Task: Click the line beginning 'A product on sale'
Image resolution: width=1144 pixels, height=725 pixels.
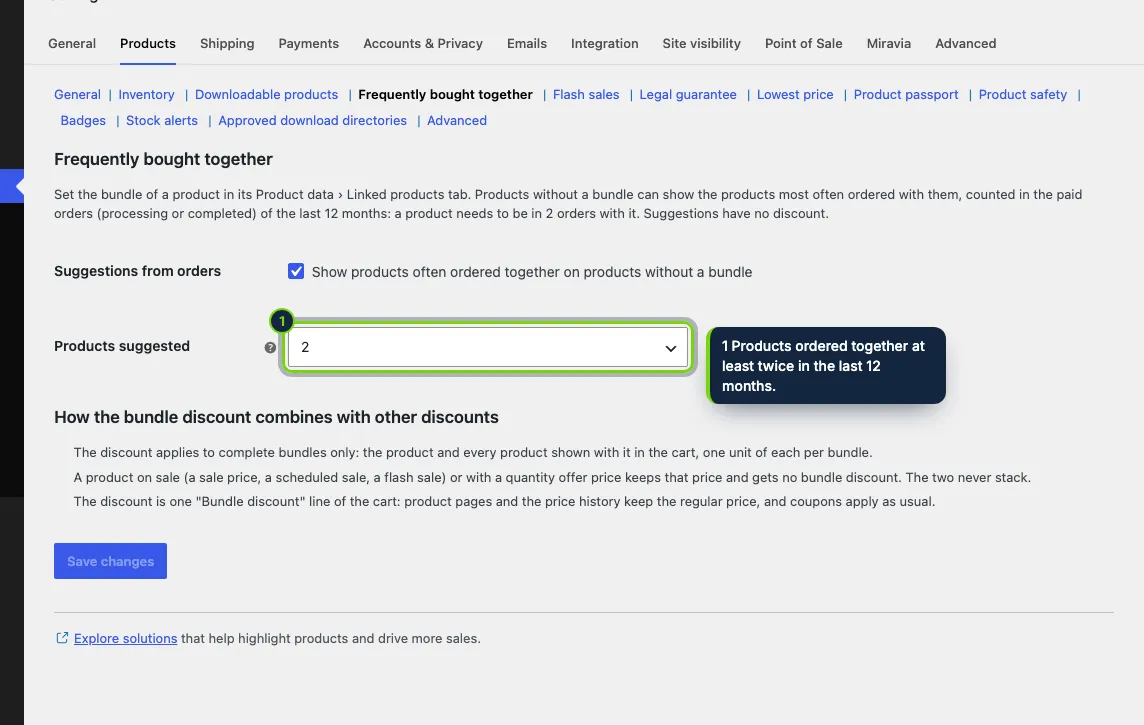Action: click(552, 478)
